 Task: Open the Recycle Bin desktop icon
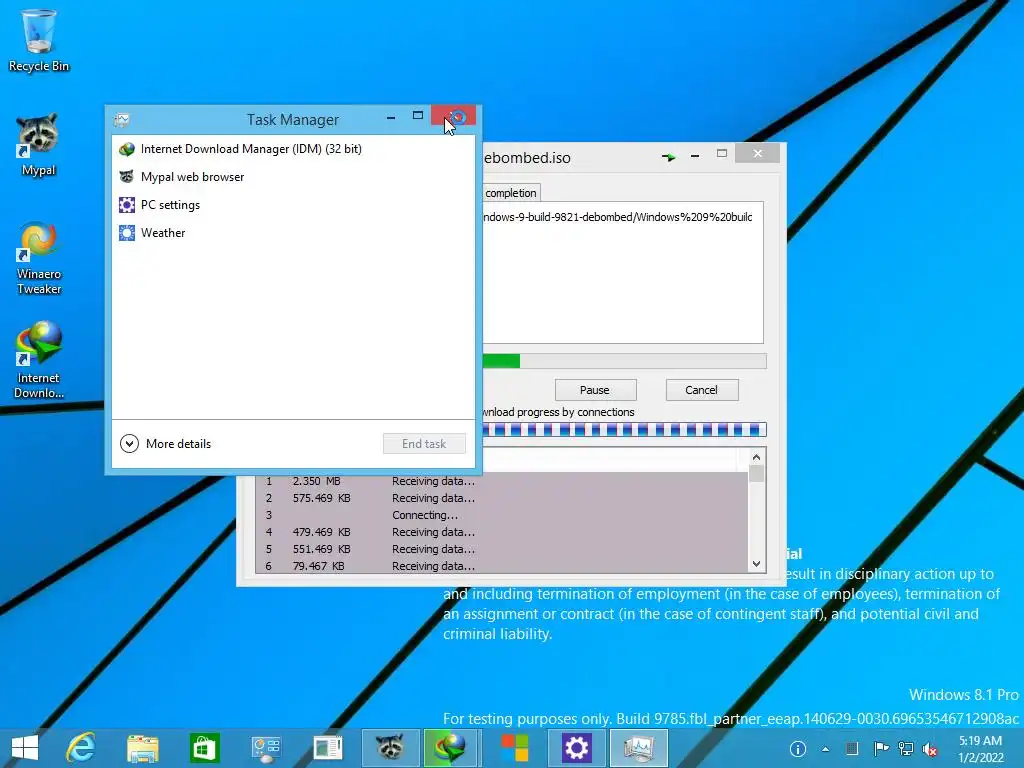(39, 40)
